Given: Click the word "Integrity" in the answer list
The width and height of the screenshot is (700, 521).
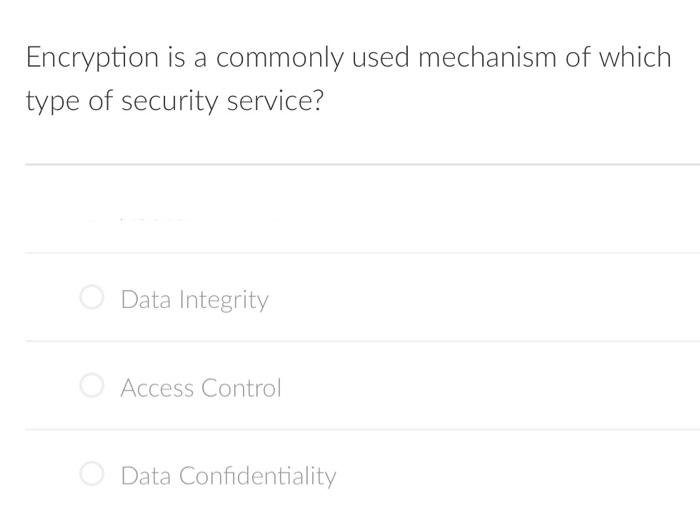Looking at the screenshot, I should (x=224, y=300).
